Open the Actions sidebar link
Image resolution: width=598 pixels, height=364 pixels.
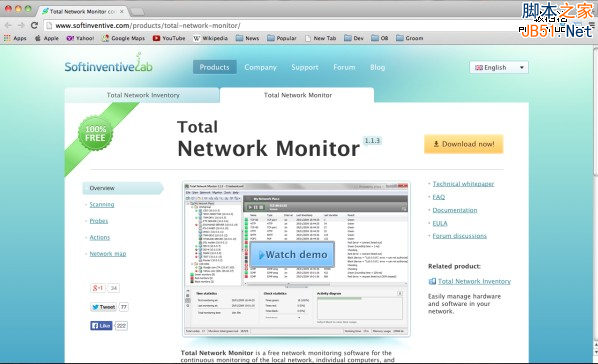click(100, 237)
